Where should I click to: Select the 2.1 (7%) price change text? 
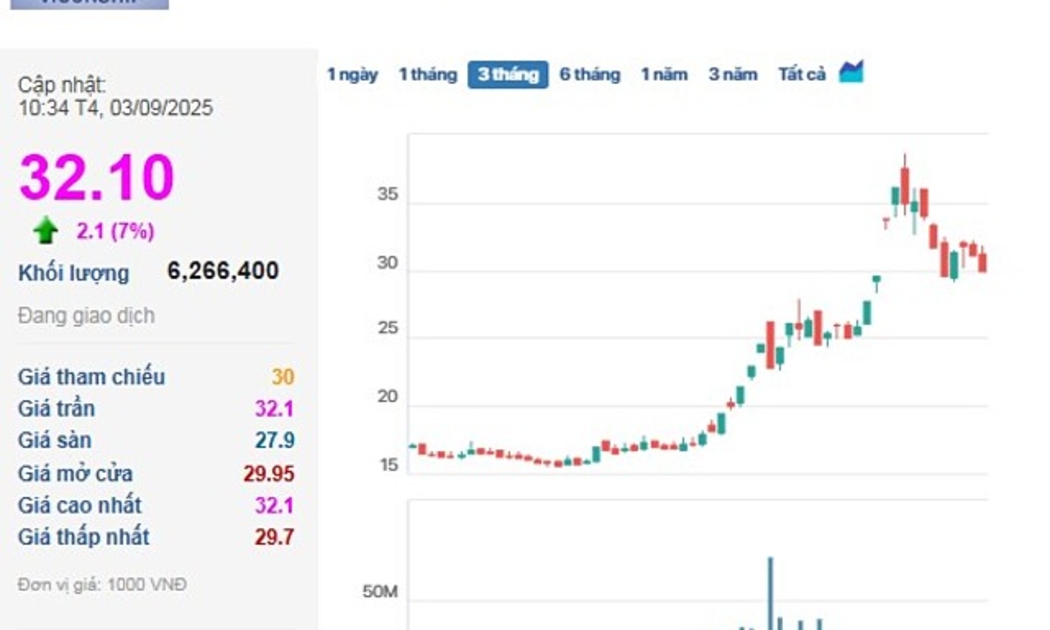coord(115,231)
